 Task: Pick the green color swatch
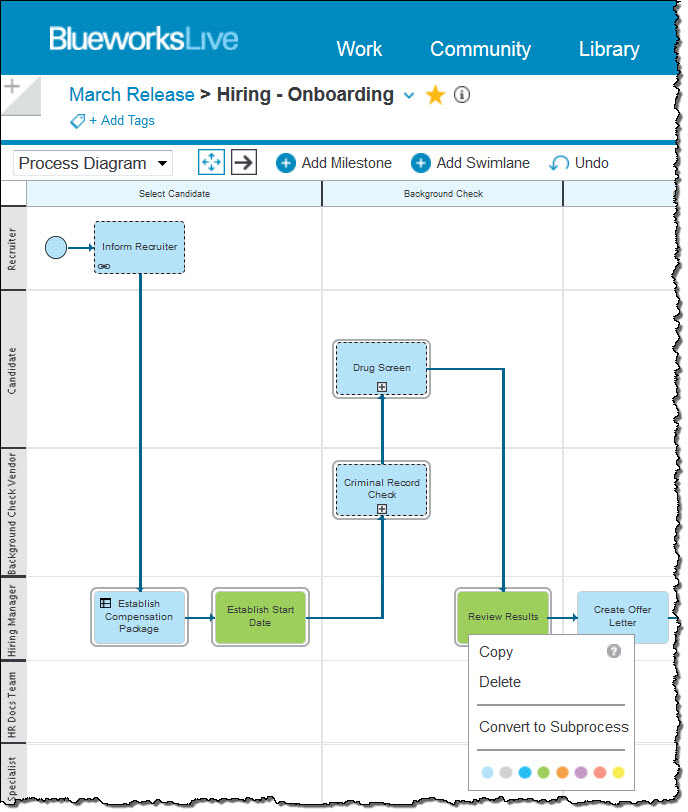544,773
